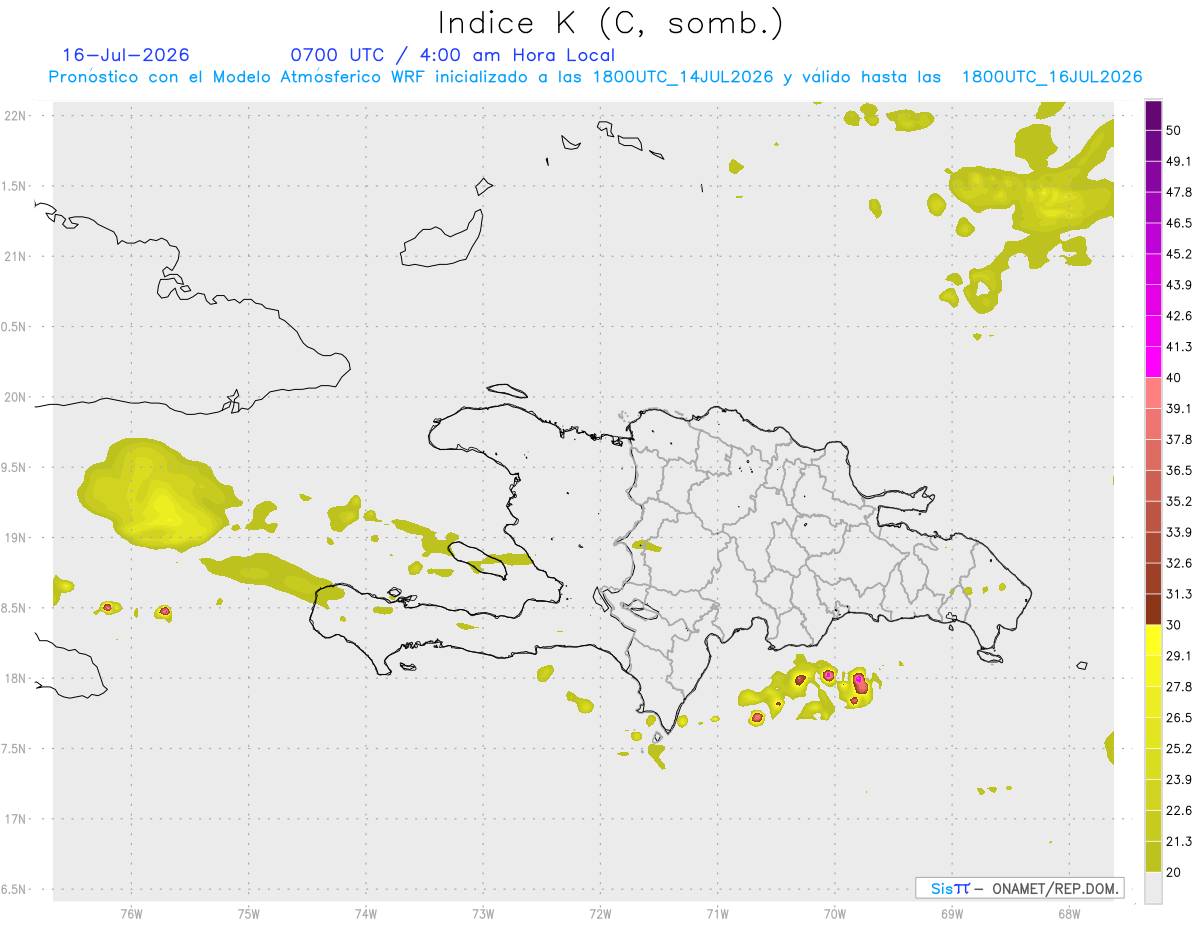The image size is (1200, 927).
Task: Click the latitude label '20N'
Action: tap(17, 397)
